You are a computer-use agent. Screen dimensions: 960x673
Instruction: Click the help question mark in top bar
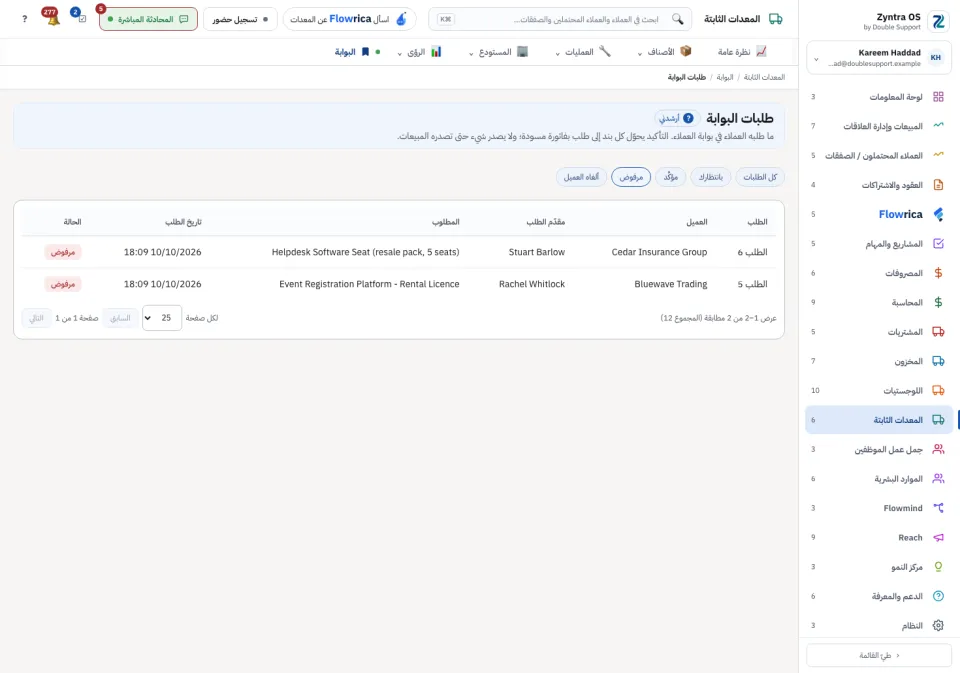24,19
